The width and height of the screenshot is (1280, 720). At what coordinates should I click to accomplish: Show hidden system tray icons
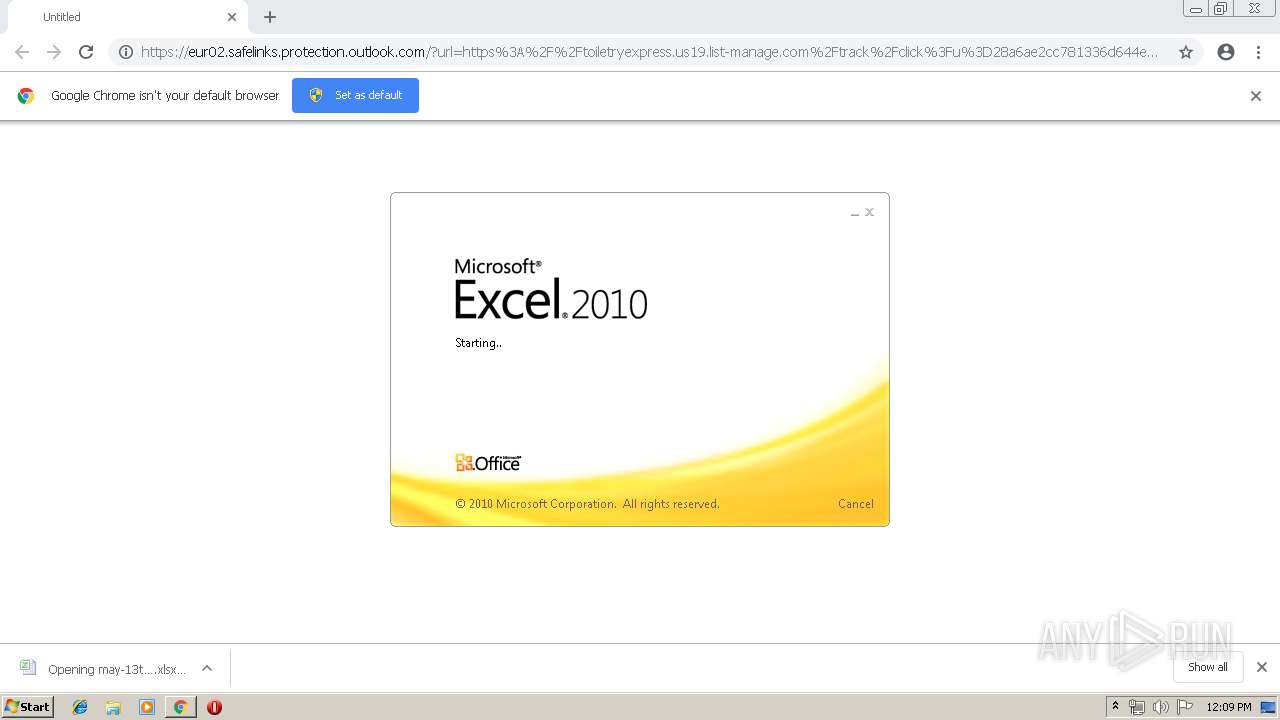(x=1115, y=707)
